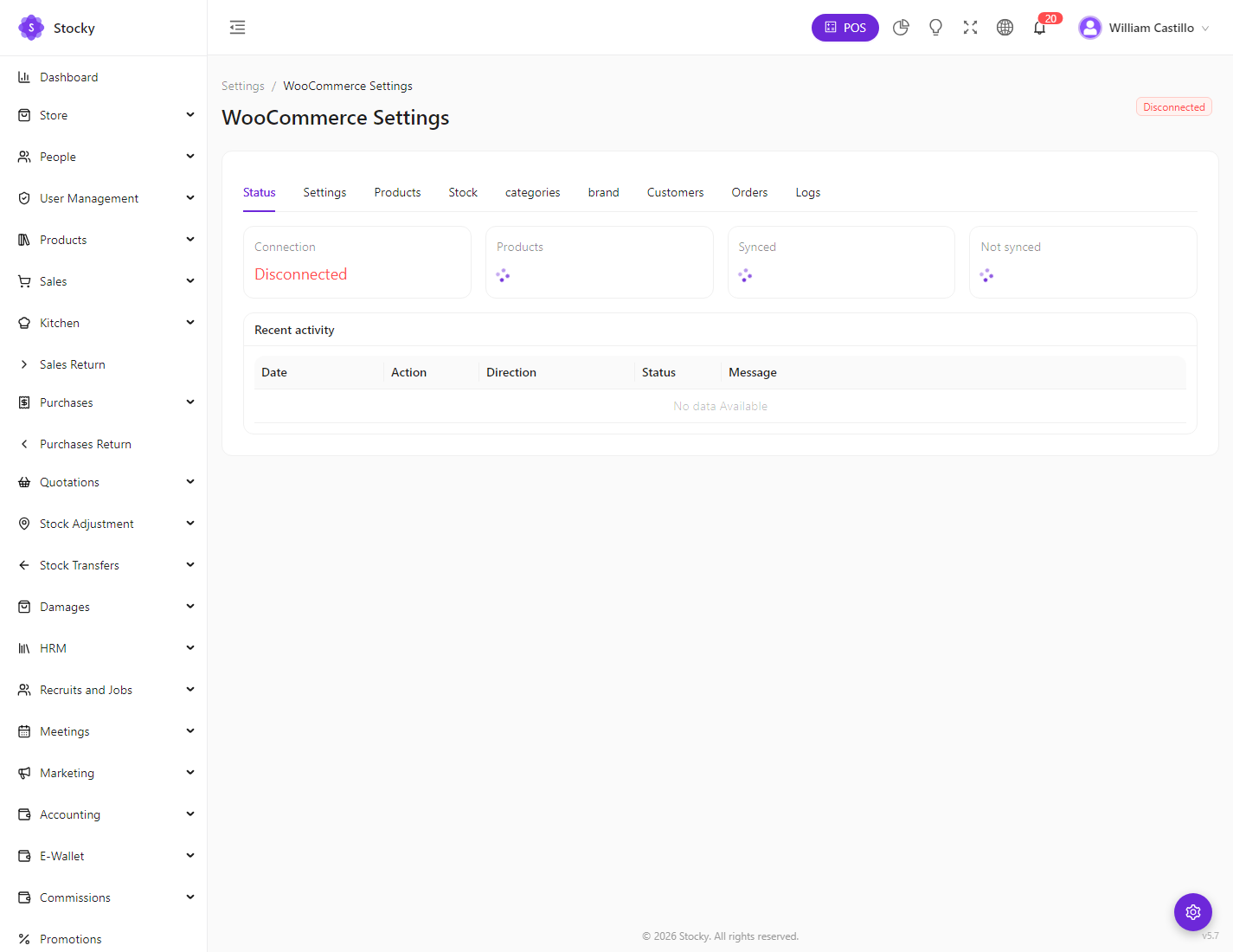Switch to the Products tab
This screenshot has width=1246, height=952.
pyautogui.click(x=397, y=192)
